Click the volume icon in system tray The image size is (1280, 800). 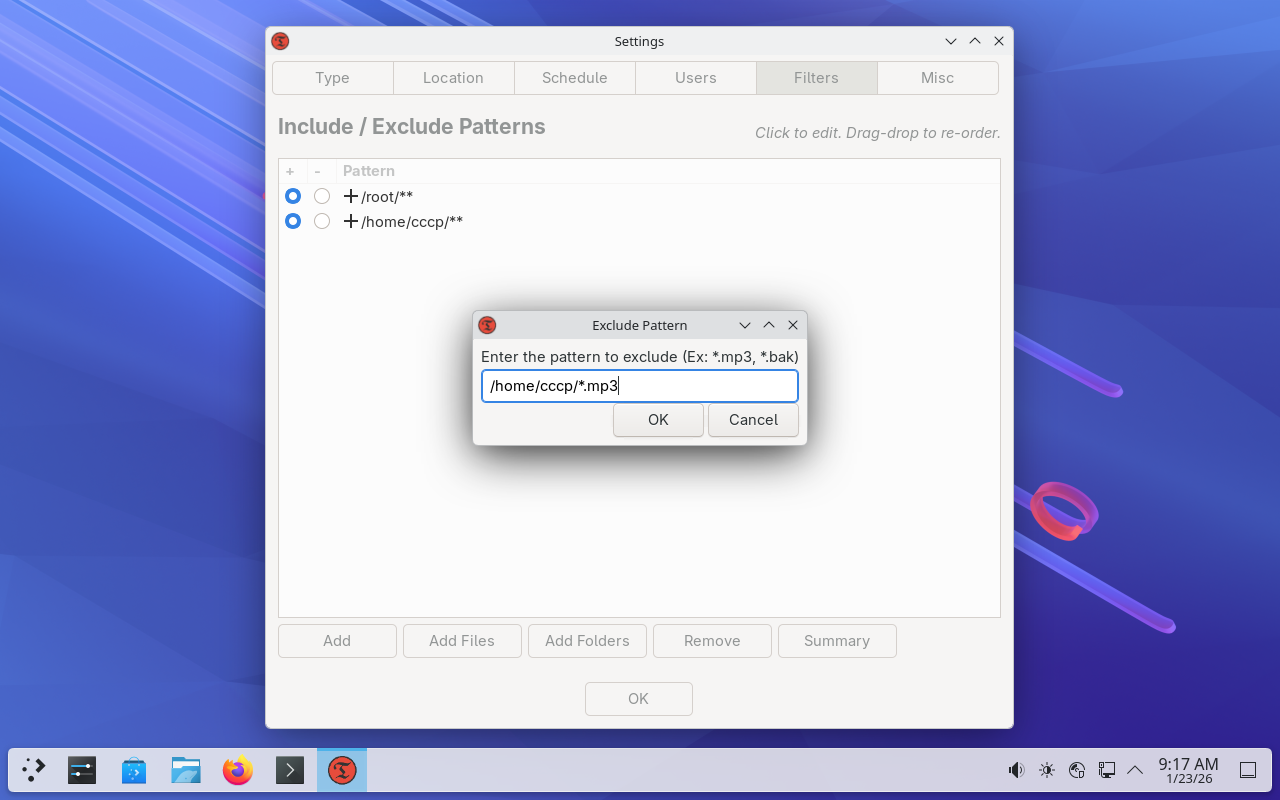click(1016, 770)
